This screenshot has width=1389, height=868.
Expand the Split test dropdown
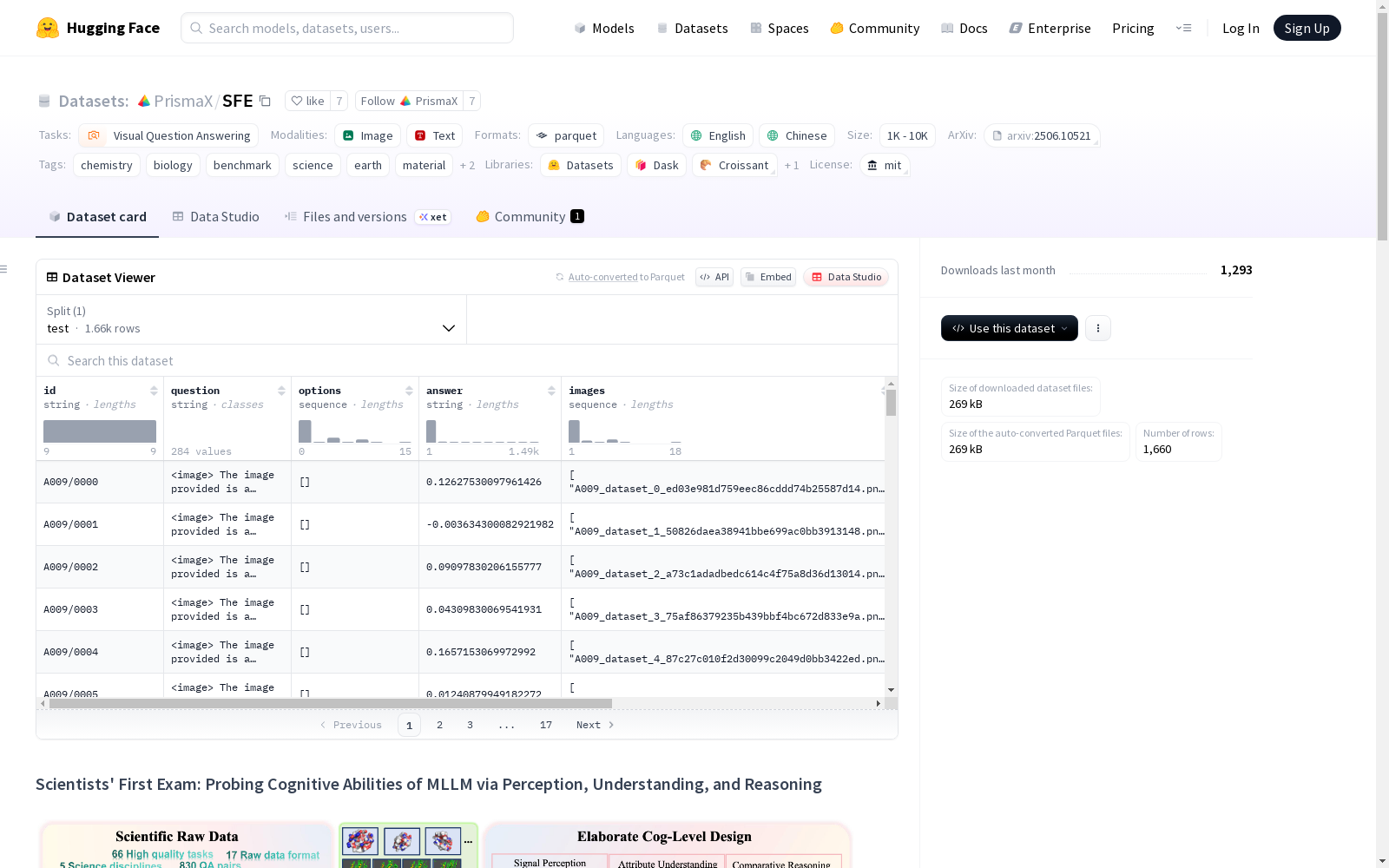coord(252,319)
